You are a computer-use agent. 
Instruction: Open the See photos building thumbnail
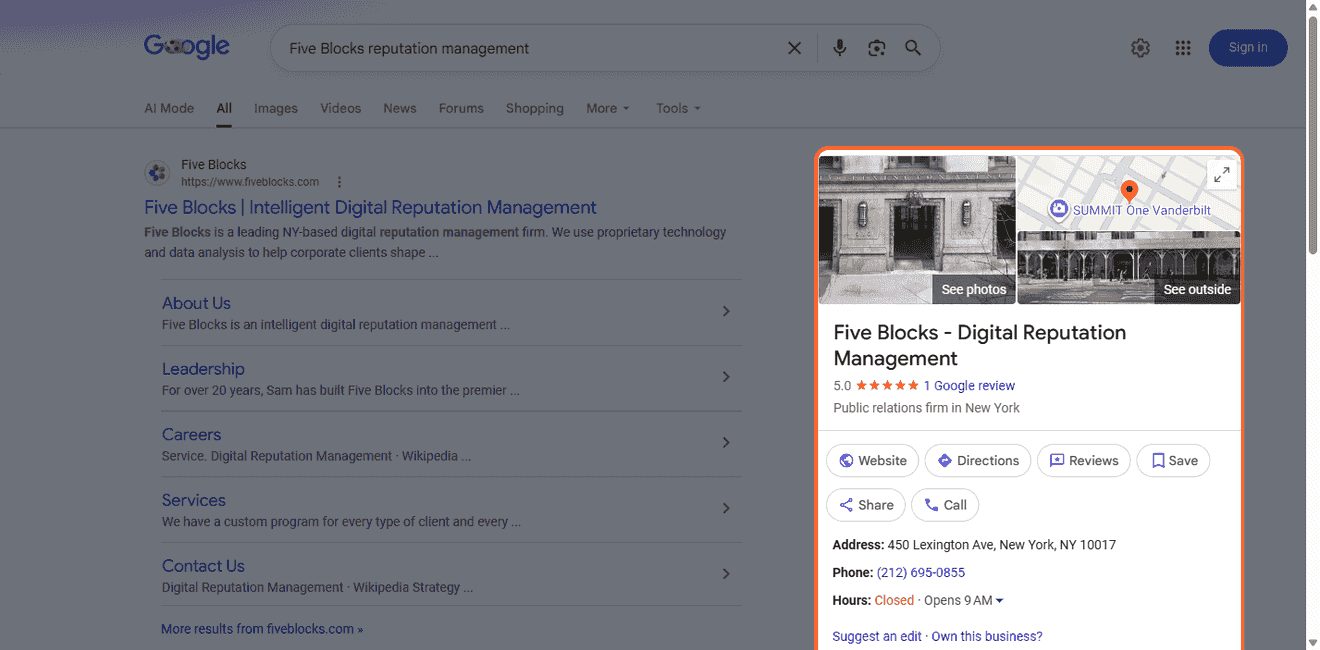click(917, 230)
